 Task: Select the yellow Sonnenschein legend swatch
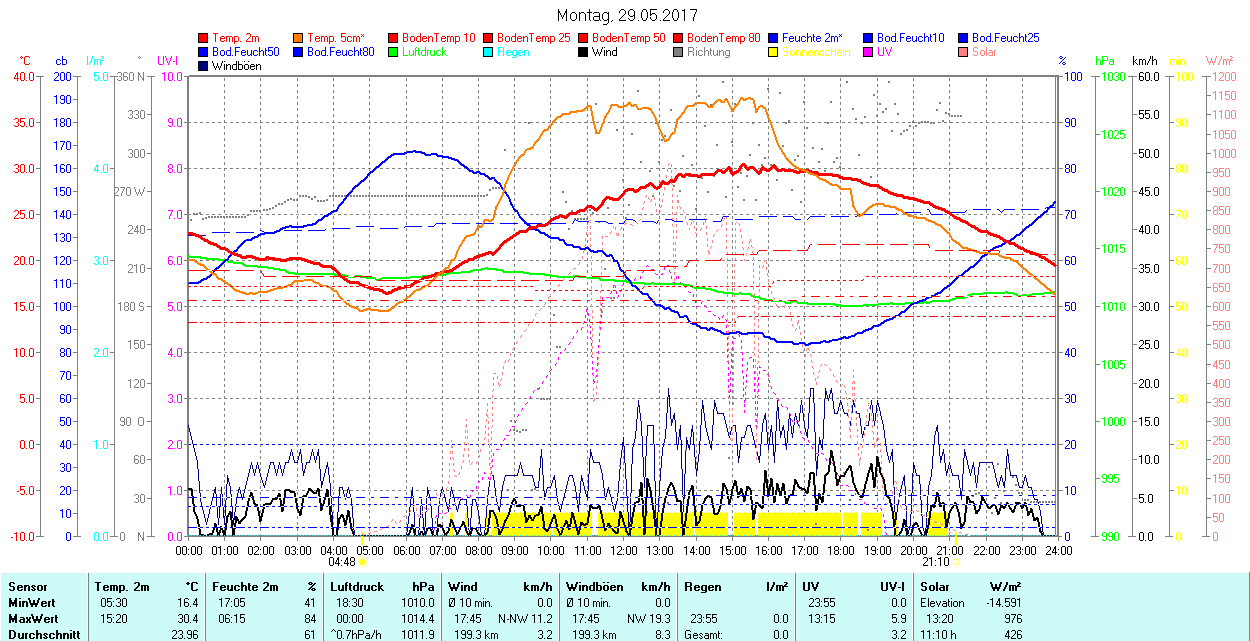coord(774,52)
